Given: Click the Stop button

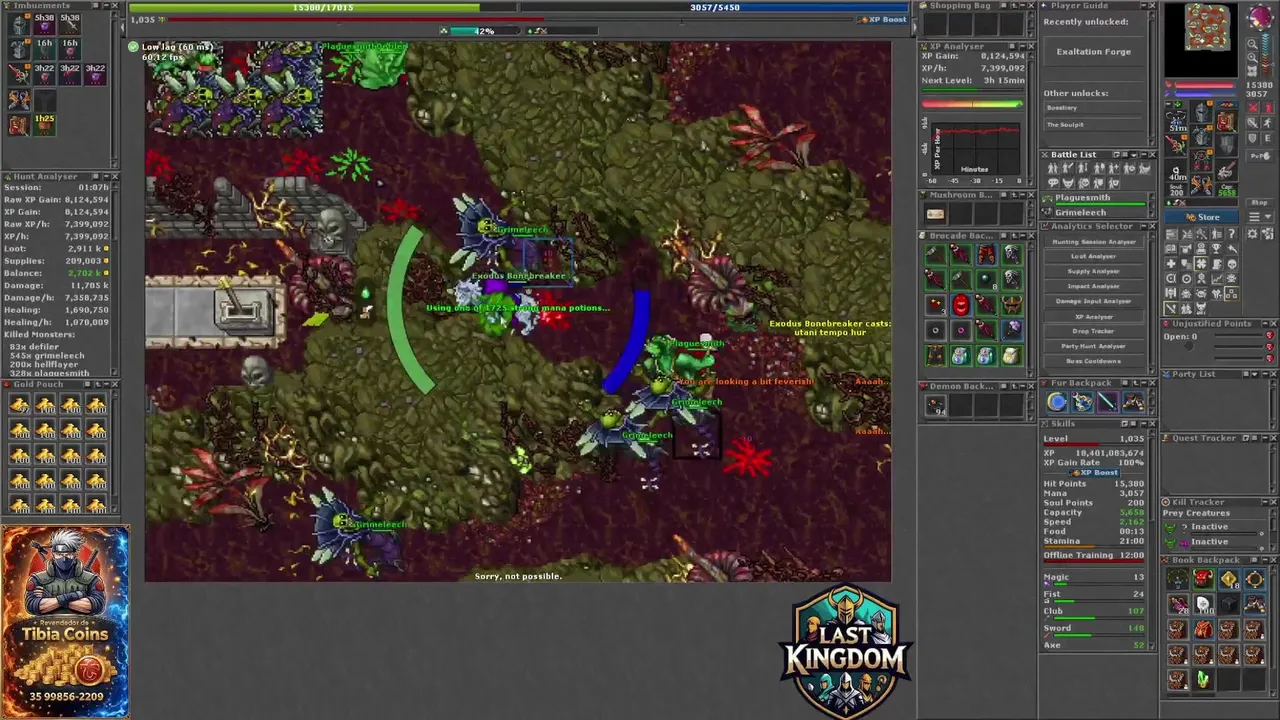Looking at the screenshot, I should click(1260, 202).
